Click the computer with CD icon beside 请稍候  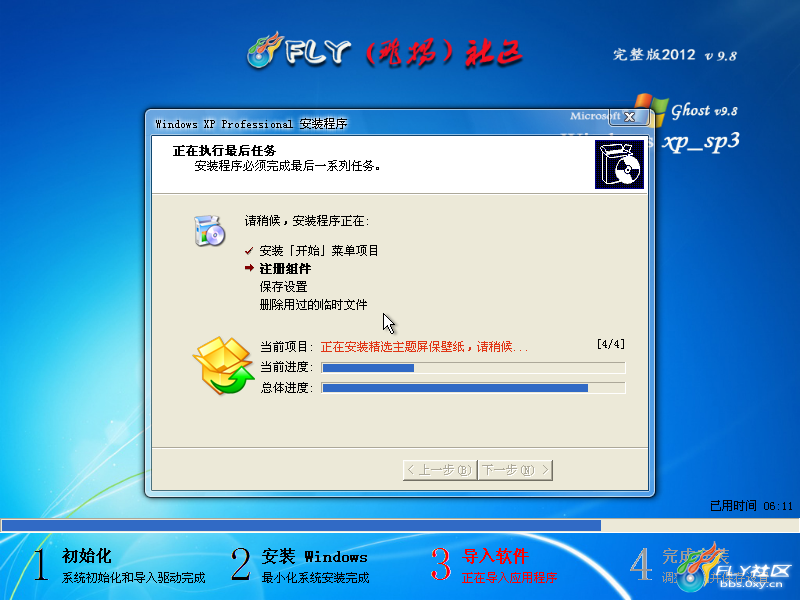[x=209, y=231]
